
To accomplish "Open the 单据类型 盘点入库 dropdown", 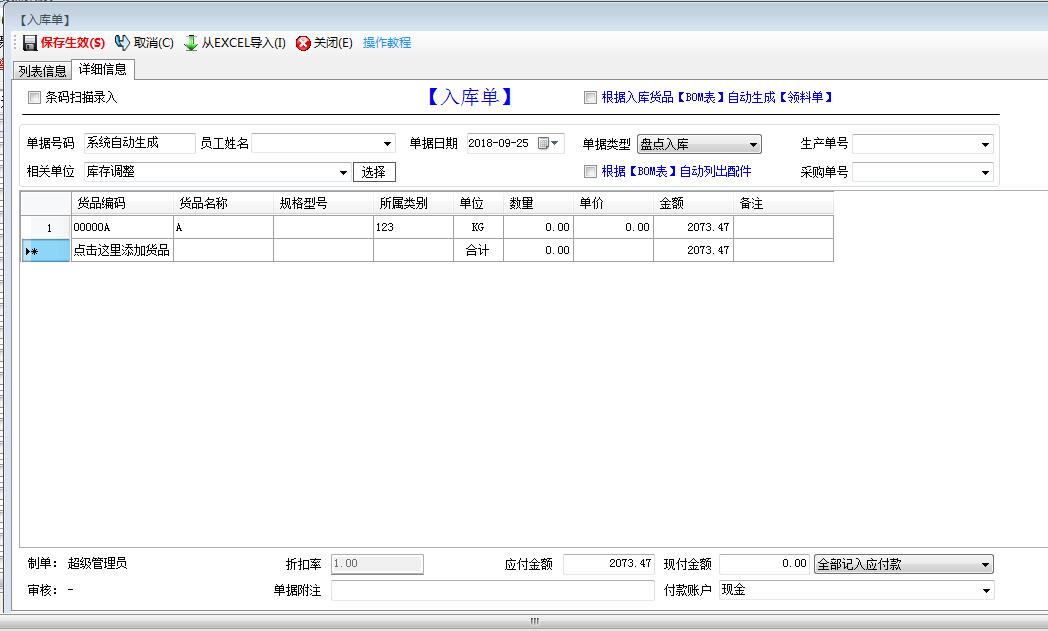I will pyautogui.click(x=753, y=145).
